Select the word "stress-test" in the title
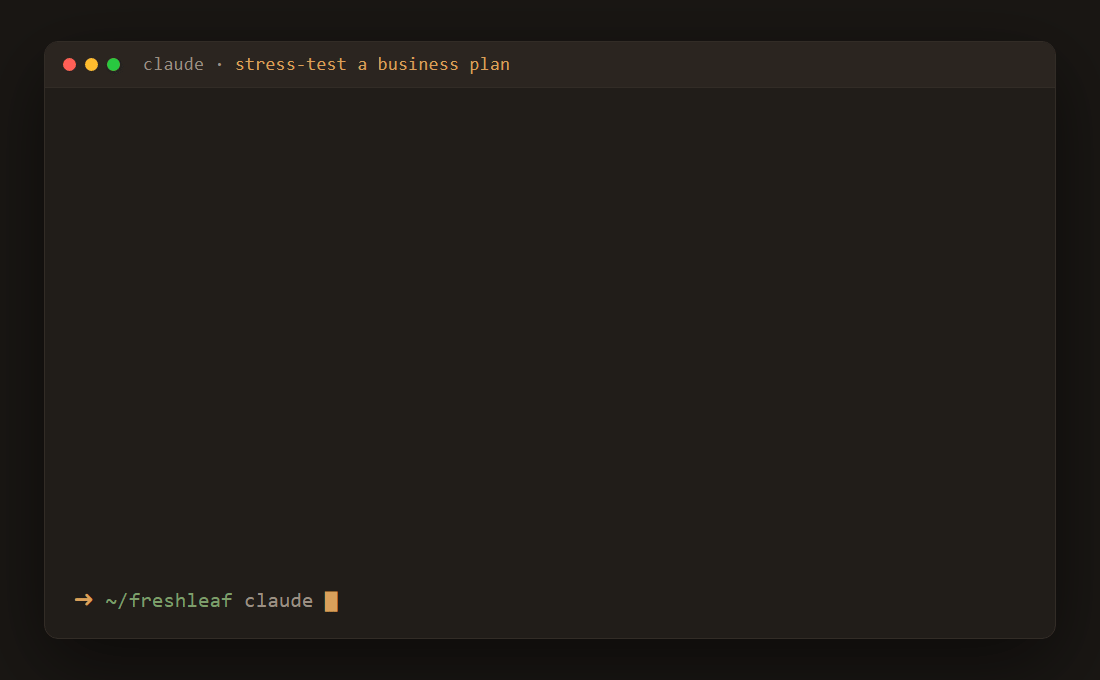Image resolution: width=1100 pixels, height=680 pixels. tap(290, 65)
